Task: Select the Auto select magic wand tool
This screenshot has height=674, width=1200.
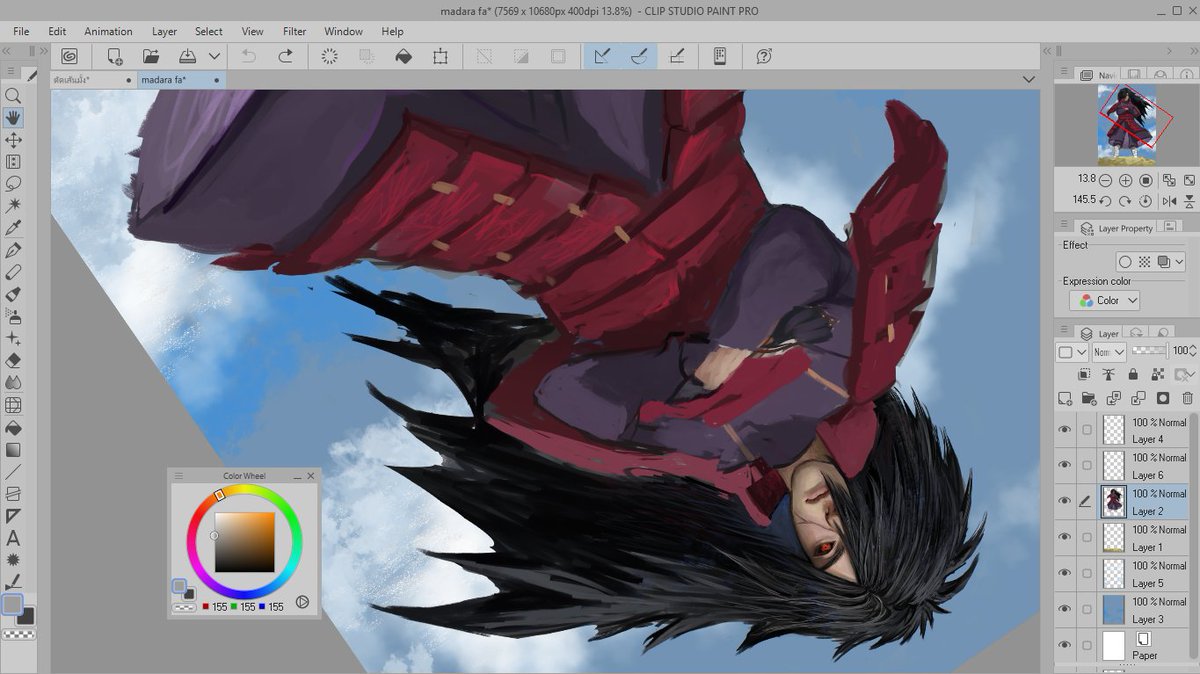Action: [x=13, y=206]
